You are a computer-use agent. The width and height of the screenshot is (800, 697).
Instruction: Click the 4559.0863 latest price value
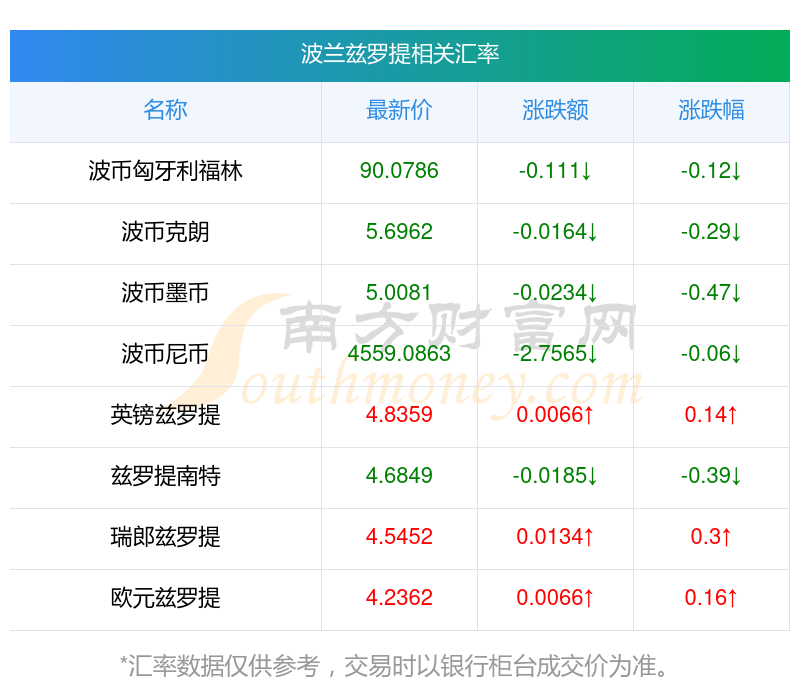[399, 354]
